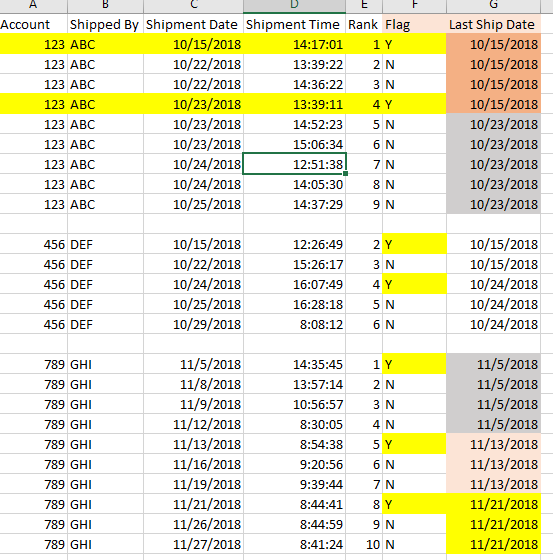Click the Rank header cell
The height and width of the screenshot is (560, 553).
364,24
